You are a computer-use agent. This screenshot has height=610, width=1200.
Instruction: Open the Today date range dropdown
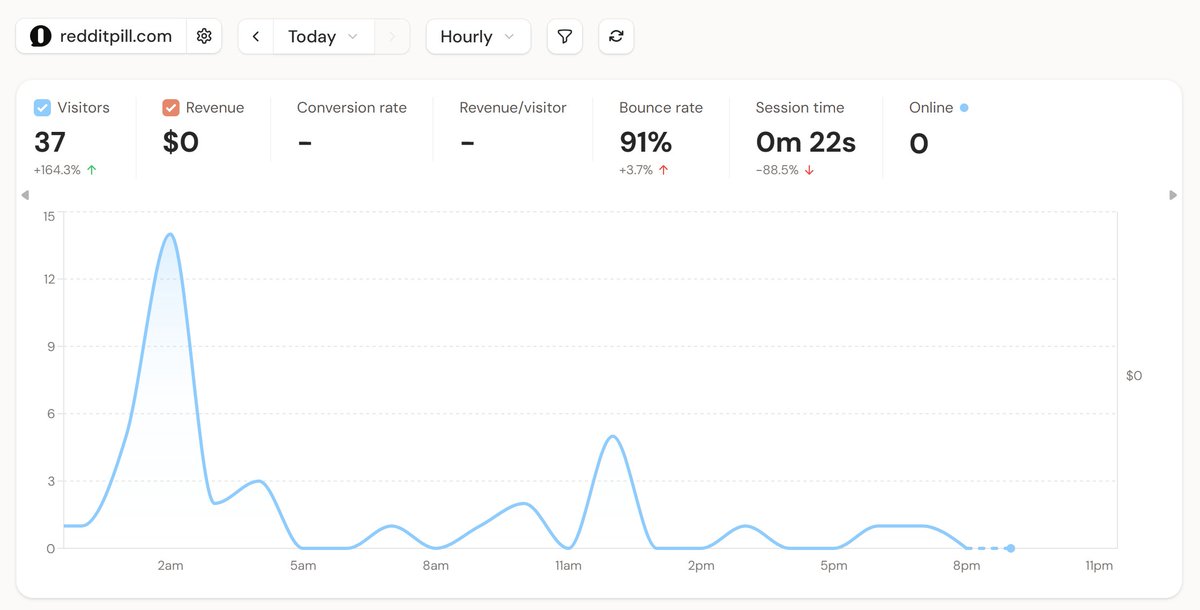point(323,36)
